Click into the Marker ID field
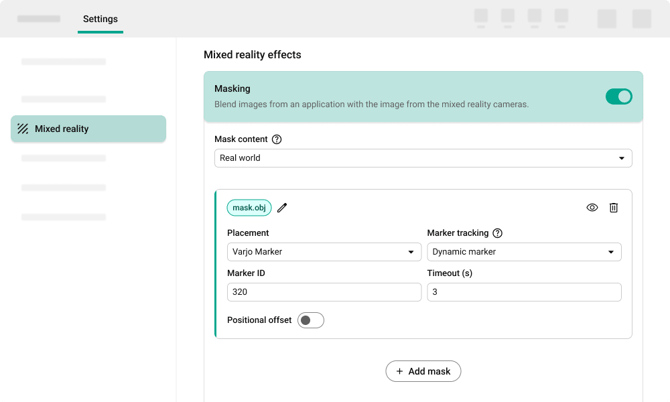The height and width of the screenshot is (402, 670). tap(323, 292)
